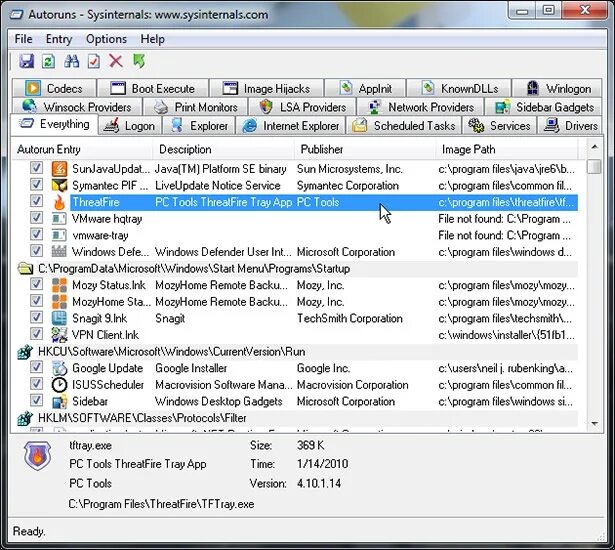
Task: Click the vertical scrollbar thumb
Action: 595,166
